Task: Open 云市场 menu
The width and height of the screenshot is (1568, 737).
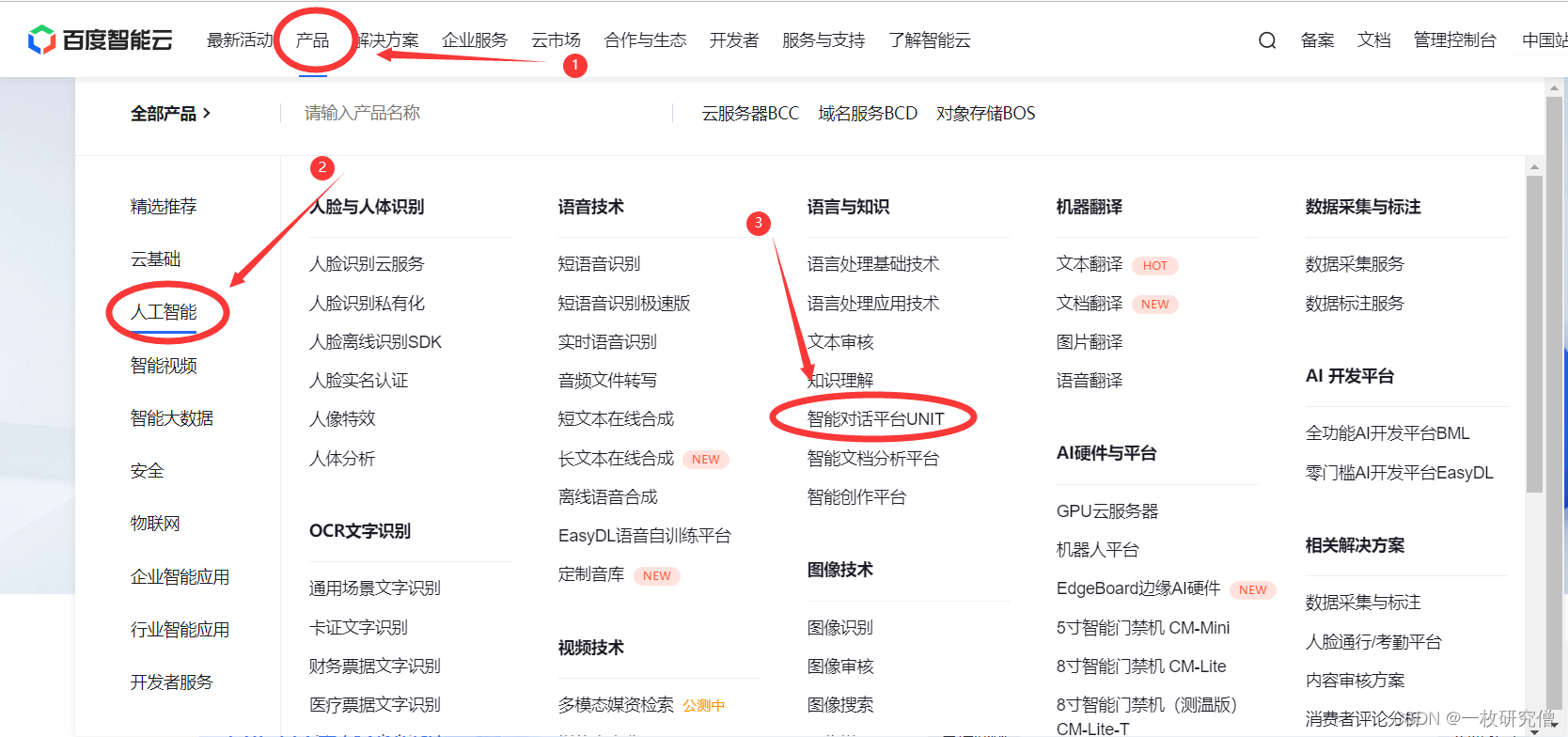Action: (556, 40)
